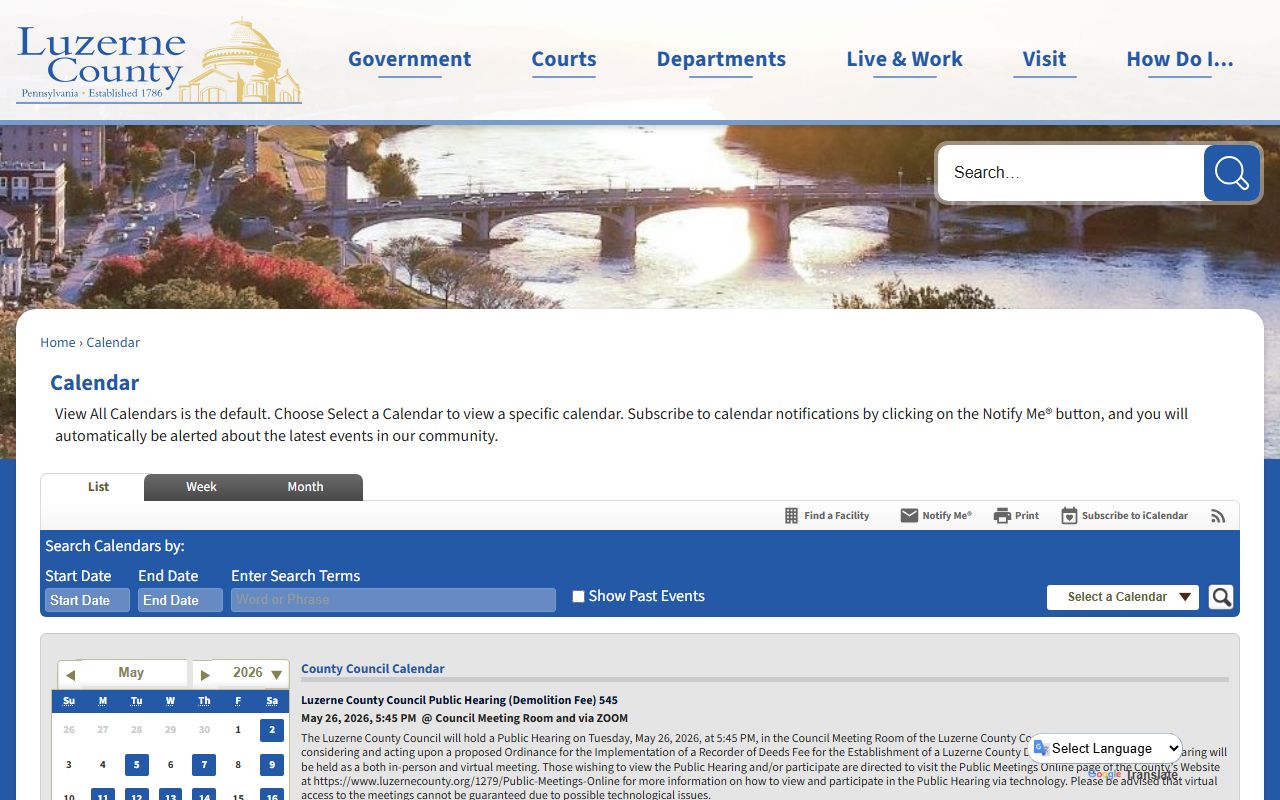
Task: Go to previous month arrow
Action: coord(70,675)
